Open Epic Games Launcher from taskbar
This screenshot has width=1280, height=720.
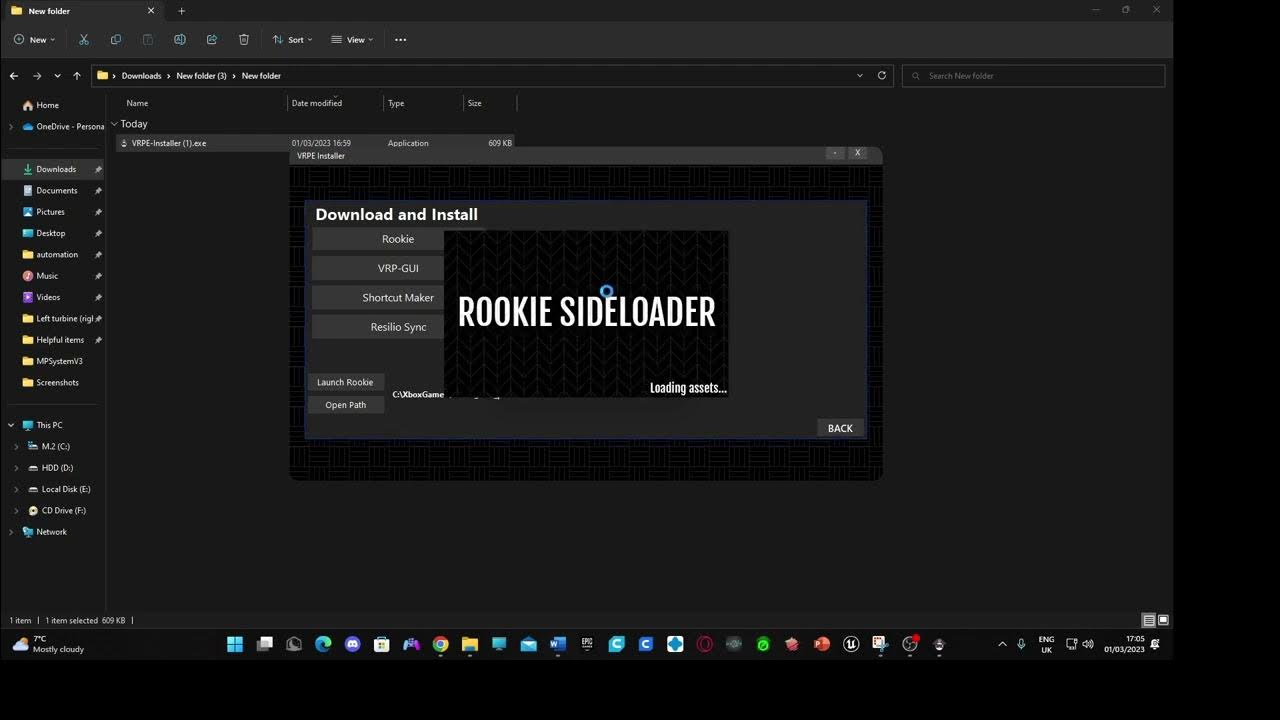coord(587,644)
